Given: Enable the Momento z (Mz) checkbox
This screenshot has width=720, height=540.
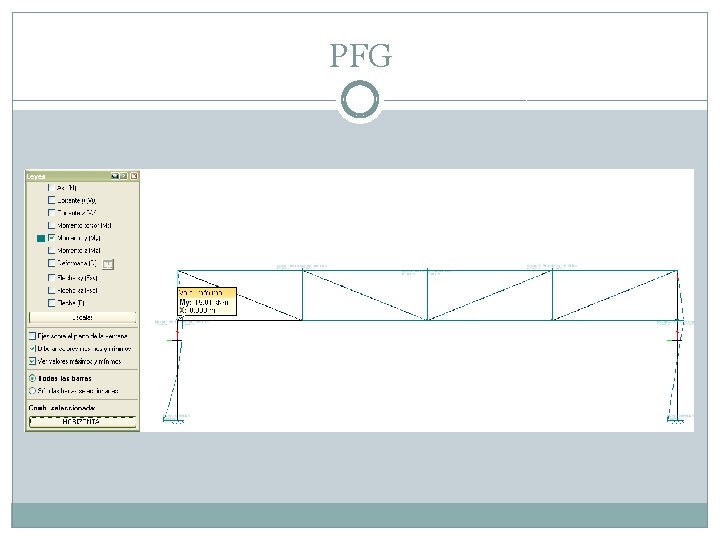Looking at the screenshot, I should coord(51,250).
